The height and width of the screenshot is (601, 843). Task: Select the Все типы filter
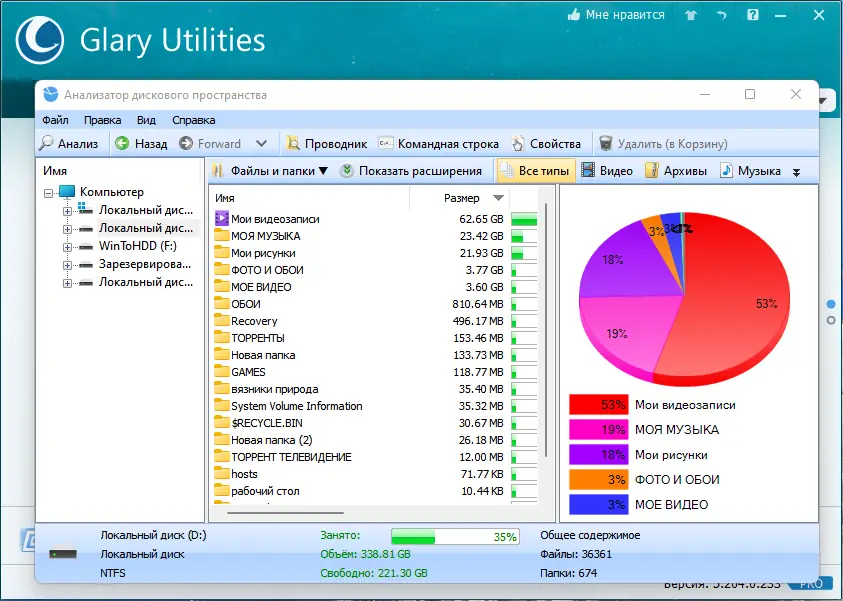click(x=535, y=171)
